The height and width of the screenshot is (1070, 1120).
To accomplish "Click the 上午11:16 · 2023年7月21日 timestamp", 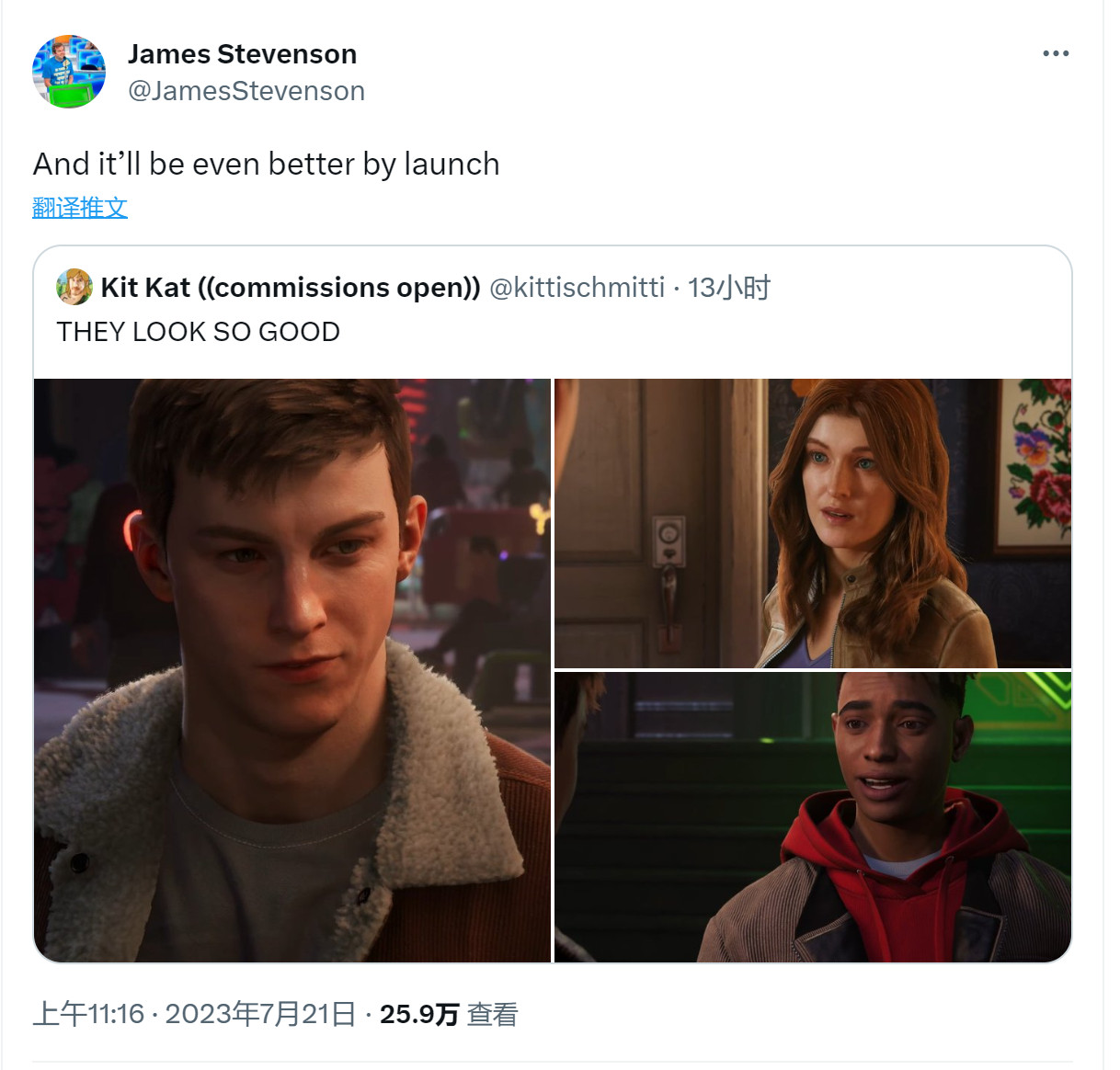I will (194, 1014).
